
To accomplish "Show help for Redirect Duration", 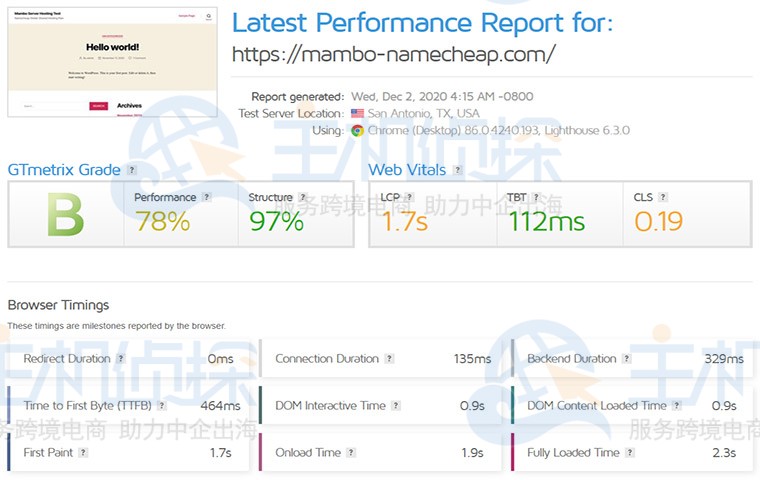I will 121,359.
